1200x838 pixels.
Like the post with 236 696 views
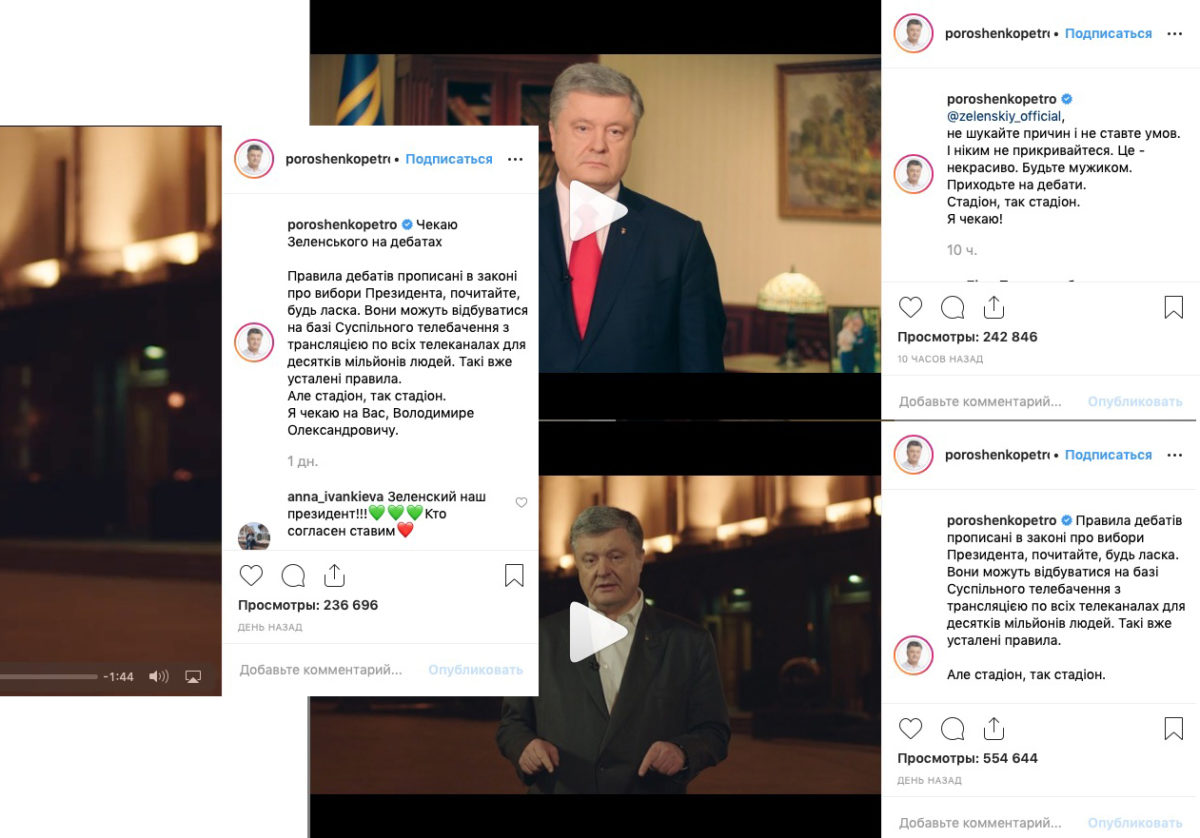251,575
